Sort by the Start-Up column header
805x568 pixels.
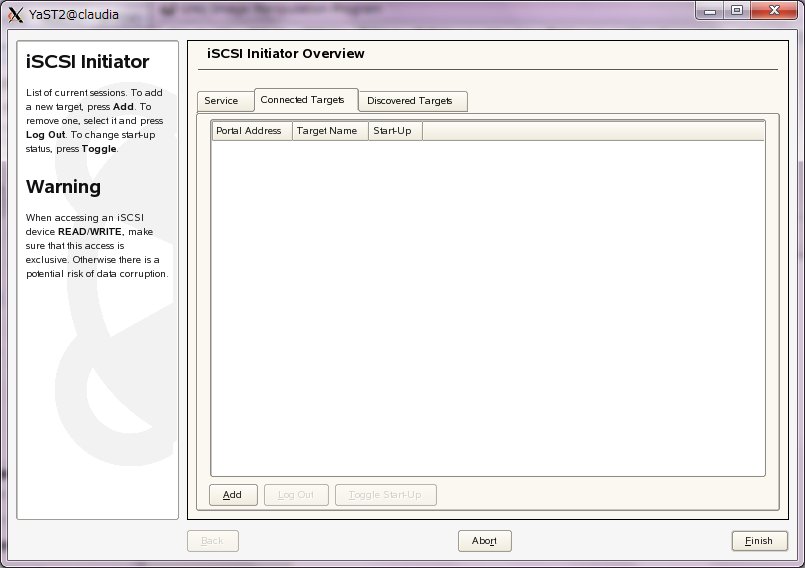(395, 131)
